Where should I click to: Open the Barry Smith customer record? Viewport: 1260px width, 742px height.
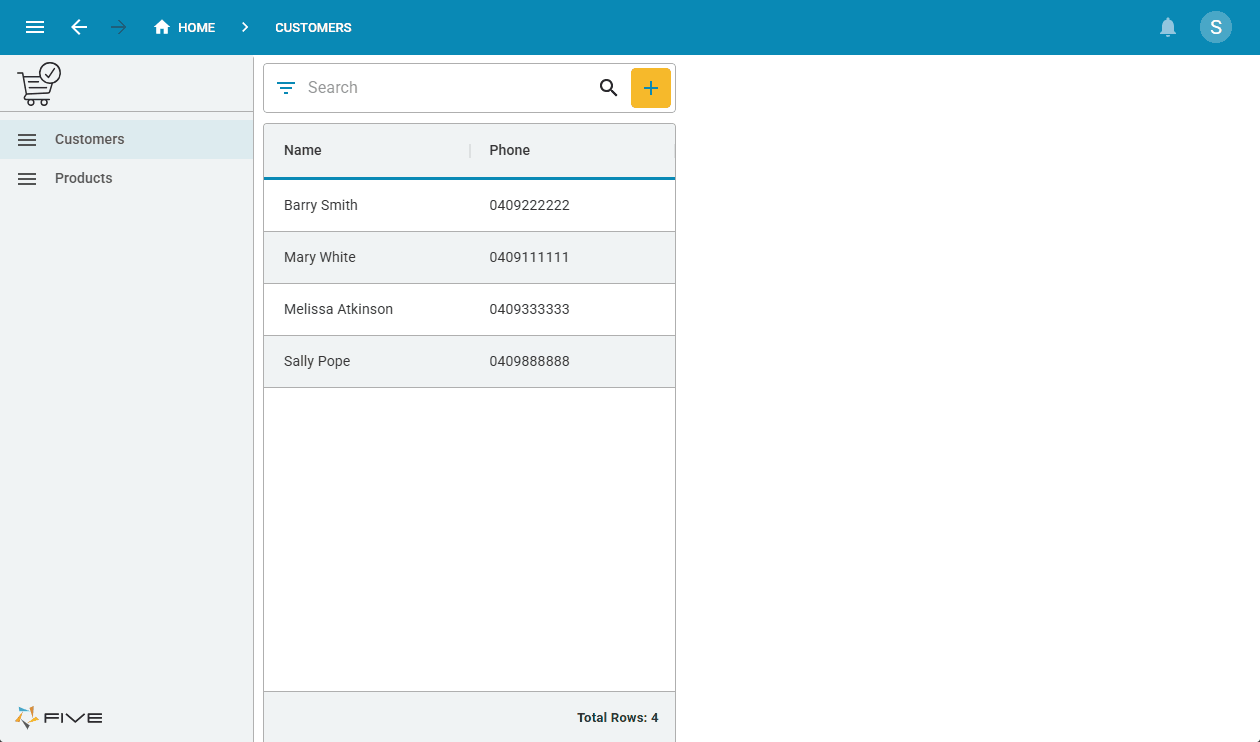(x=321, y=205)
